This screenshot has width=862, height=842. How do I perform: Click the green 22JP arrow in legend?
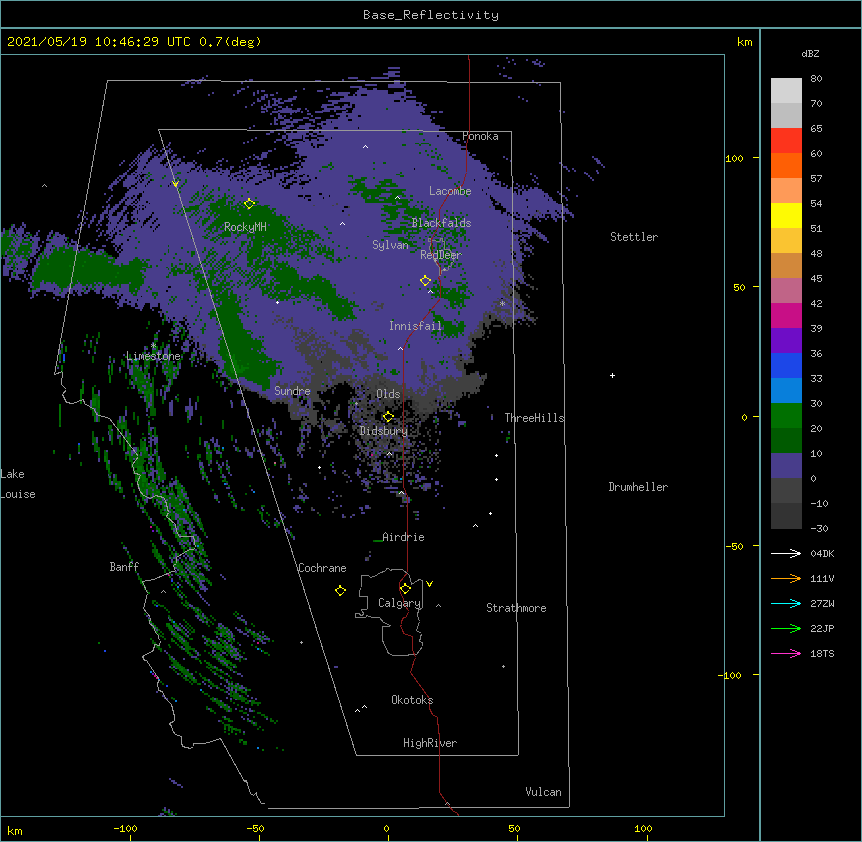click(786, 628)
